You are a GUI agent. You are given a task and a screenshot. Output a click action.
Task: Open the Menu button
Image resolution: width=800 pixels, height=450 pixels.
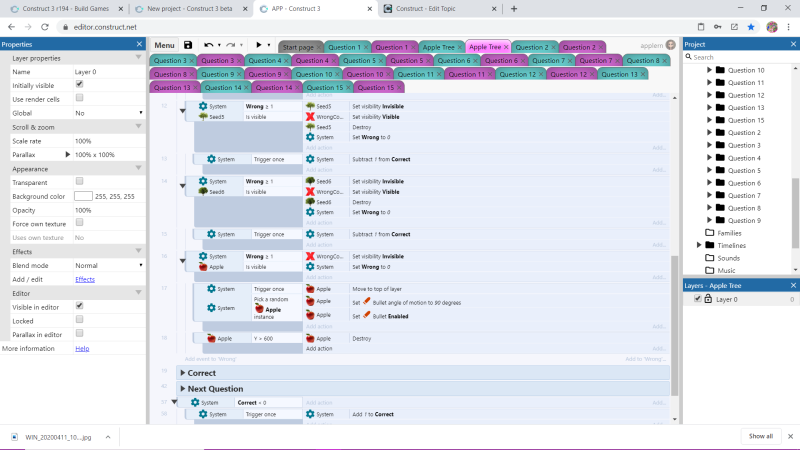(x=164, y=45)
